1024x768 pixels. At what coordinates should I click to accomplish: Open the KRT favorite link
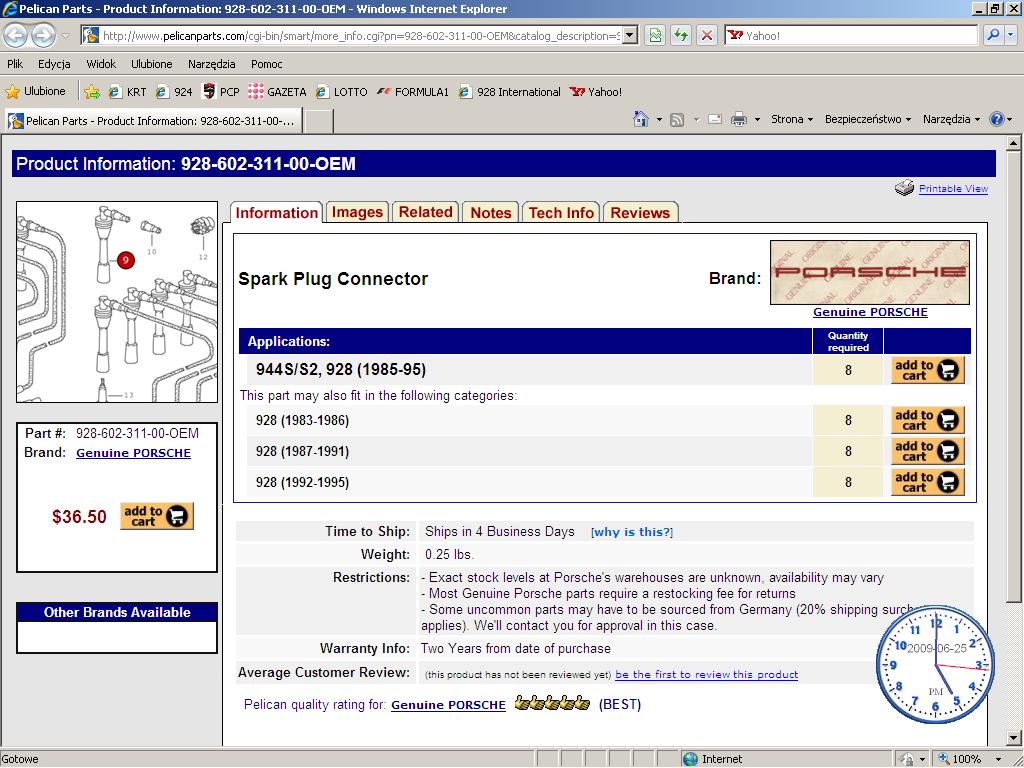(128, 92)
